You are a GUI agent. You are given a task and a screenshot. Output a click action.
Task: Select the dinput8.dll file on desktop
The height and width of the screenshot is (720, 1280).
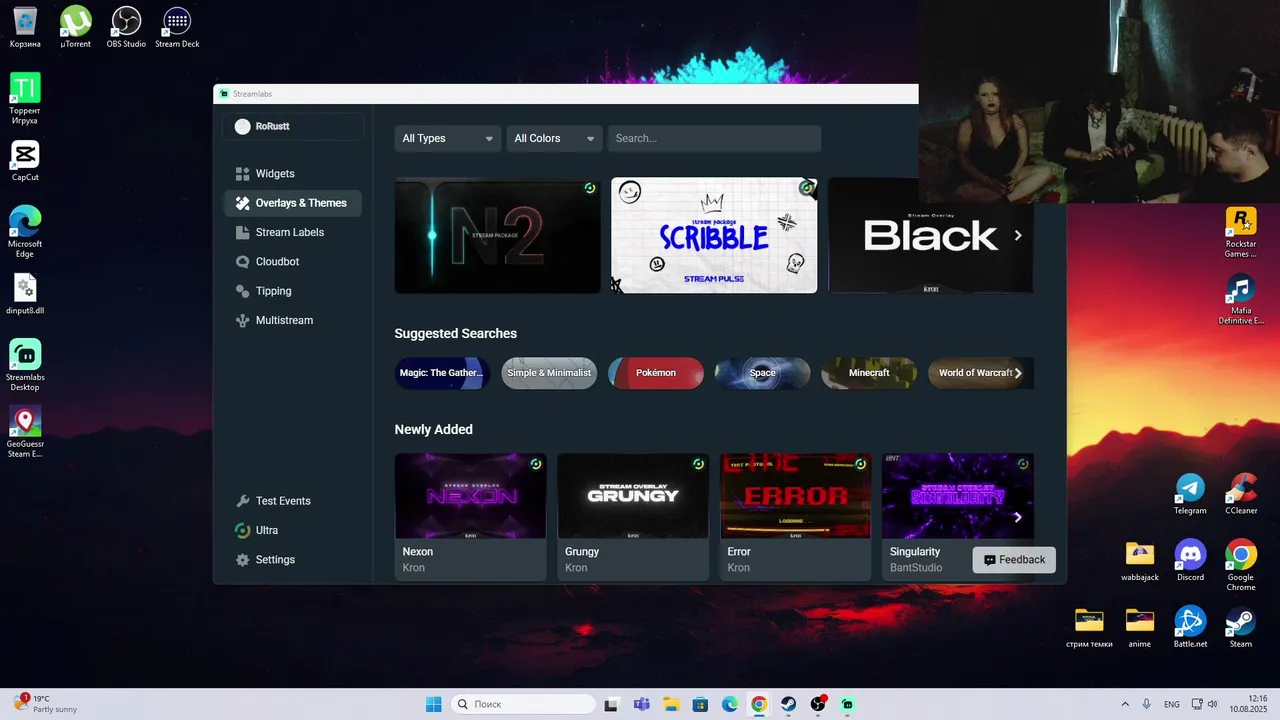(25, 294)
